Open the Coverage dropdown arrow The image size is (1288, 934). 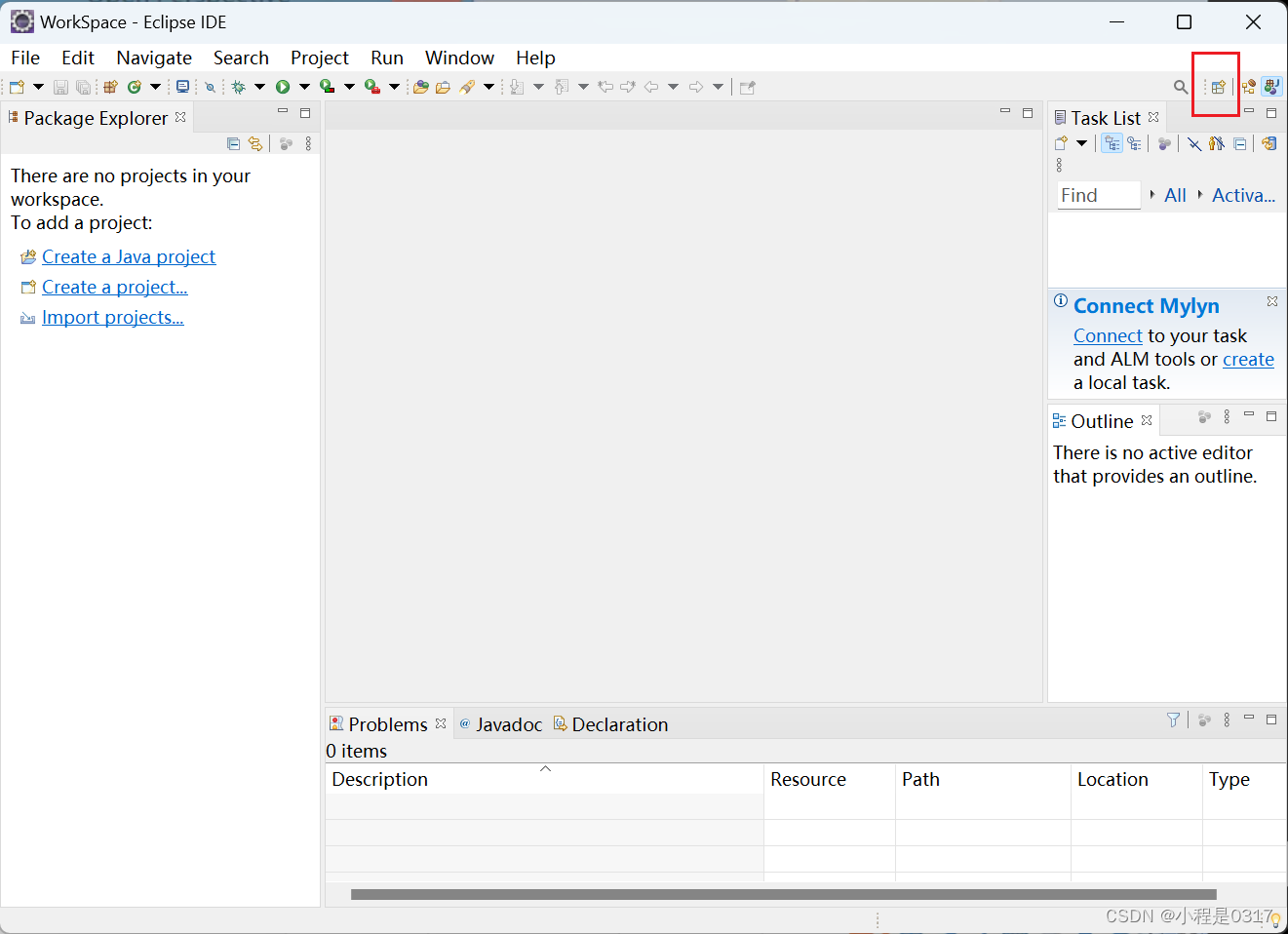349,87
